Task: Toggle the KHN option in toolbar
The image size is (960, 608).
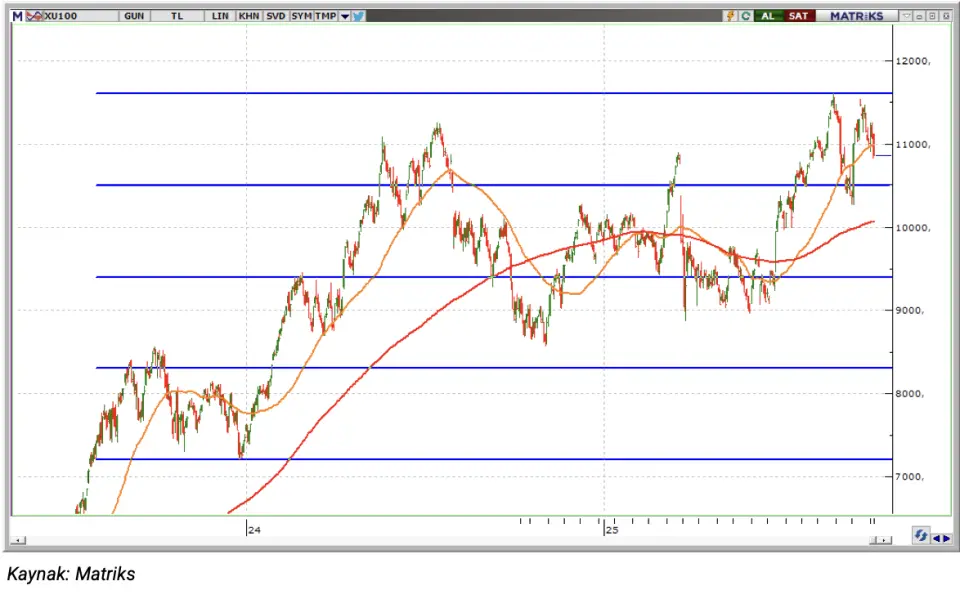Action: [x=249, y=17]
